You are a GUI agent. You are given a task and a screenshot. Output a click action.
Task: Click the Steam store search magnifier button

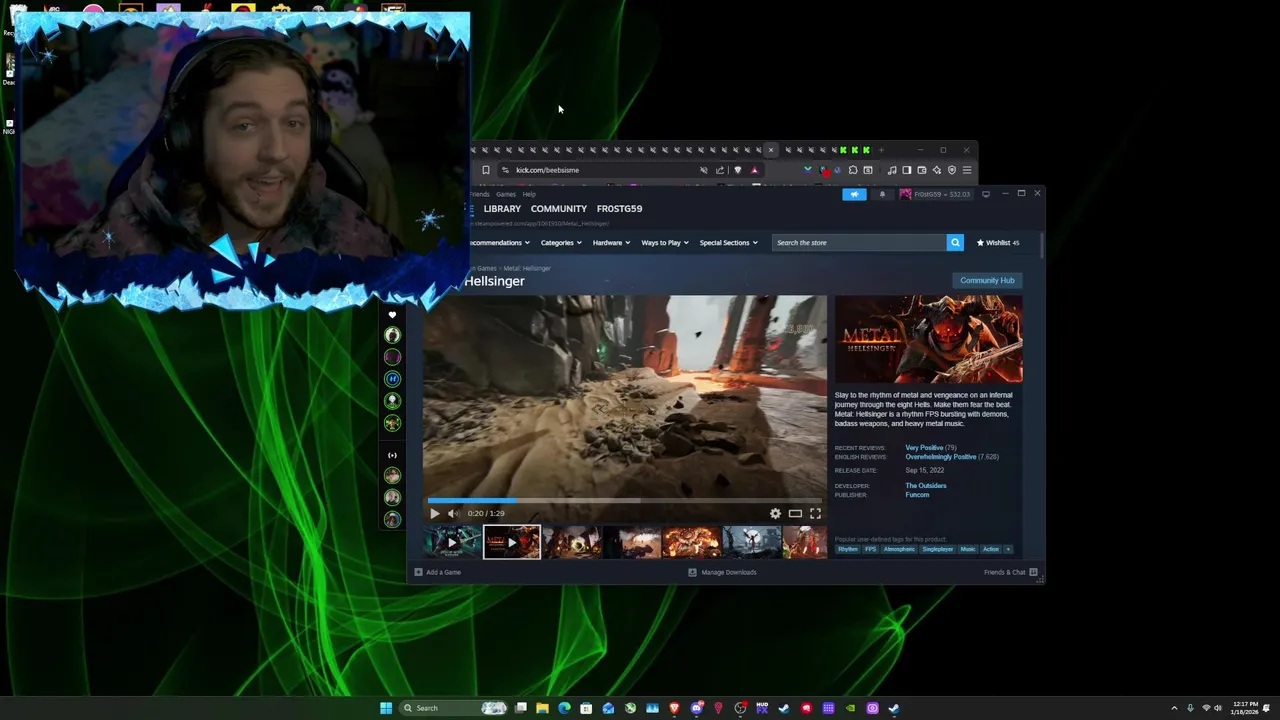[x=955, y=242]
